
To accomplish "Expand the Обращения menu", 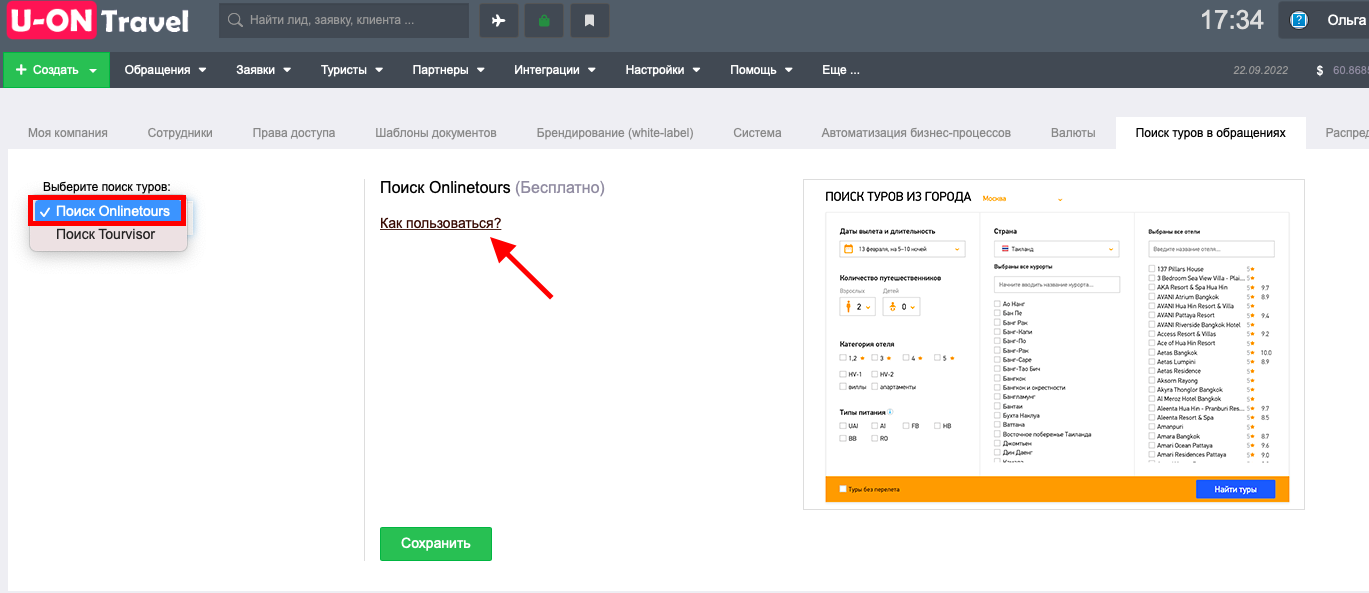I will tap(165, 70).
